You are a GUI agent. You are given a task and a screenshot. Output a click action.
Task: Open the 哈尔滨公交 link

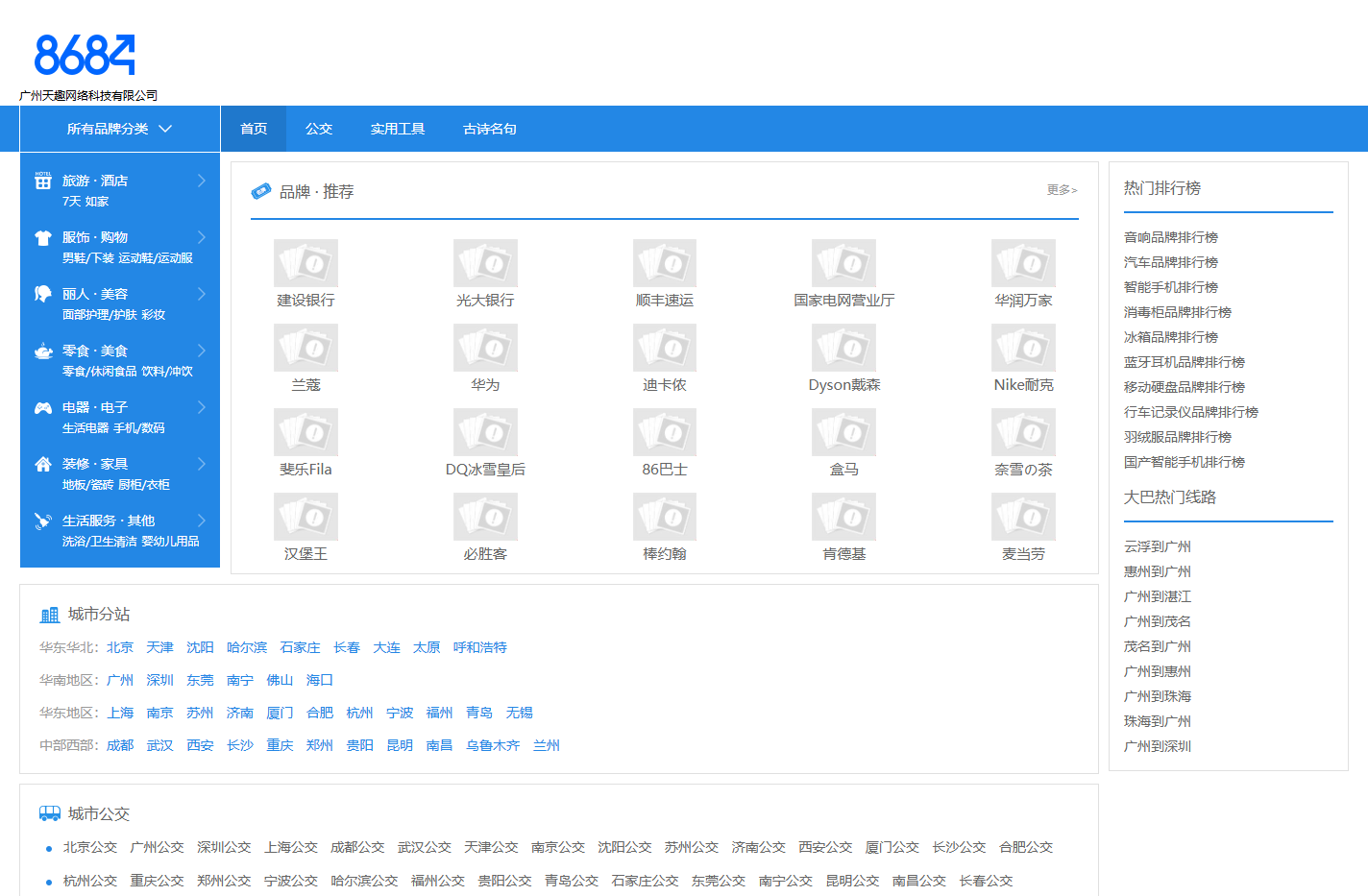tap(364, 881)
